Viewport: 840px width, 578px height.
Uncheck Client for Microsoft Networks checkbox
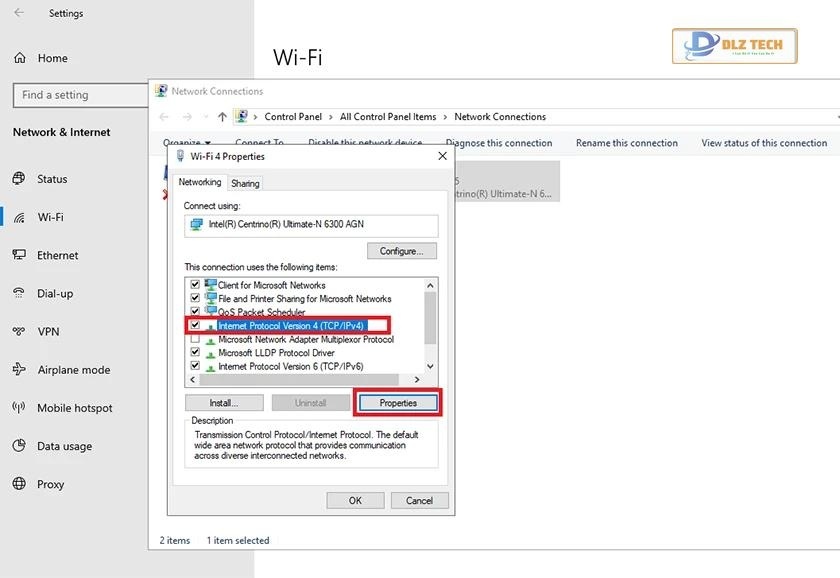coord(195,285)
